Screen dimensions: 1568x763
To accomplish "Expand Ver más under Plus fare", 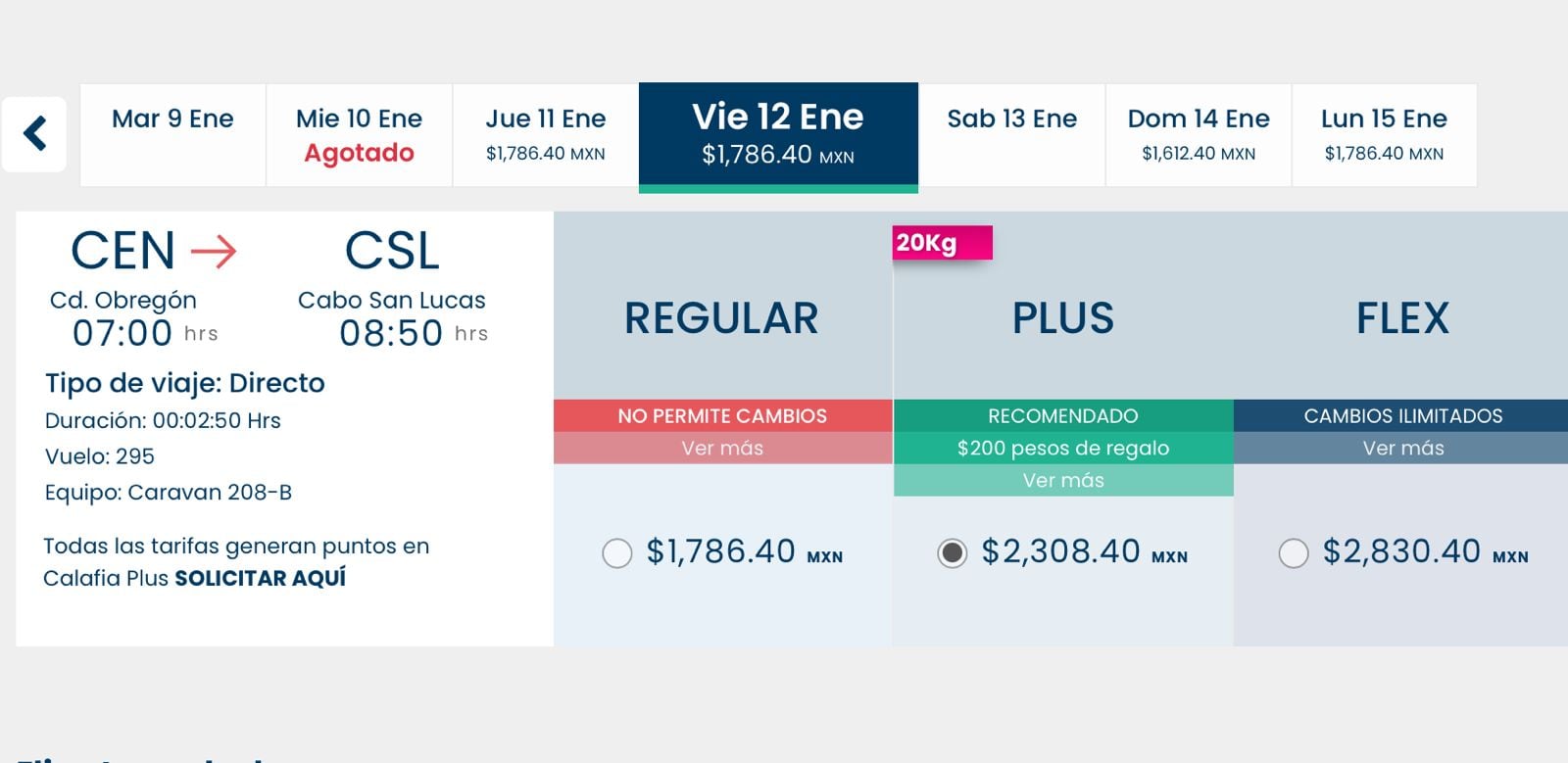I will click(x=1063, y=481).
